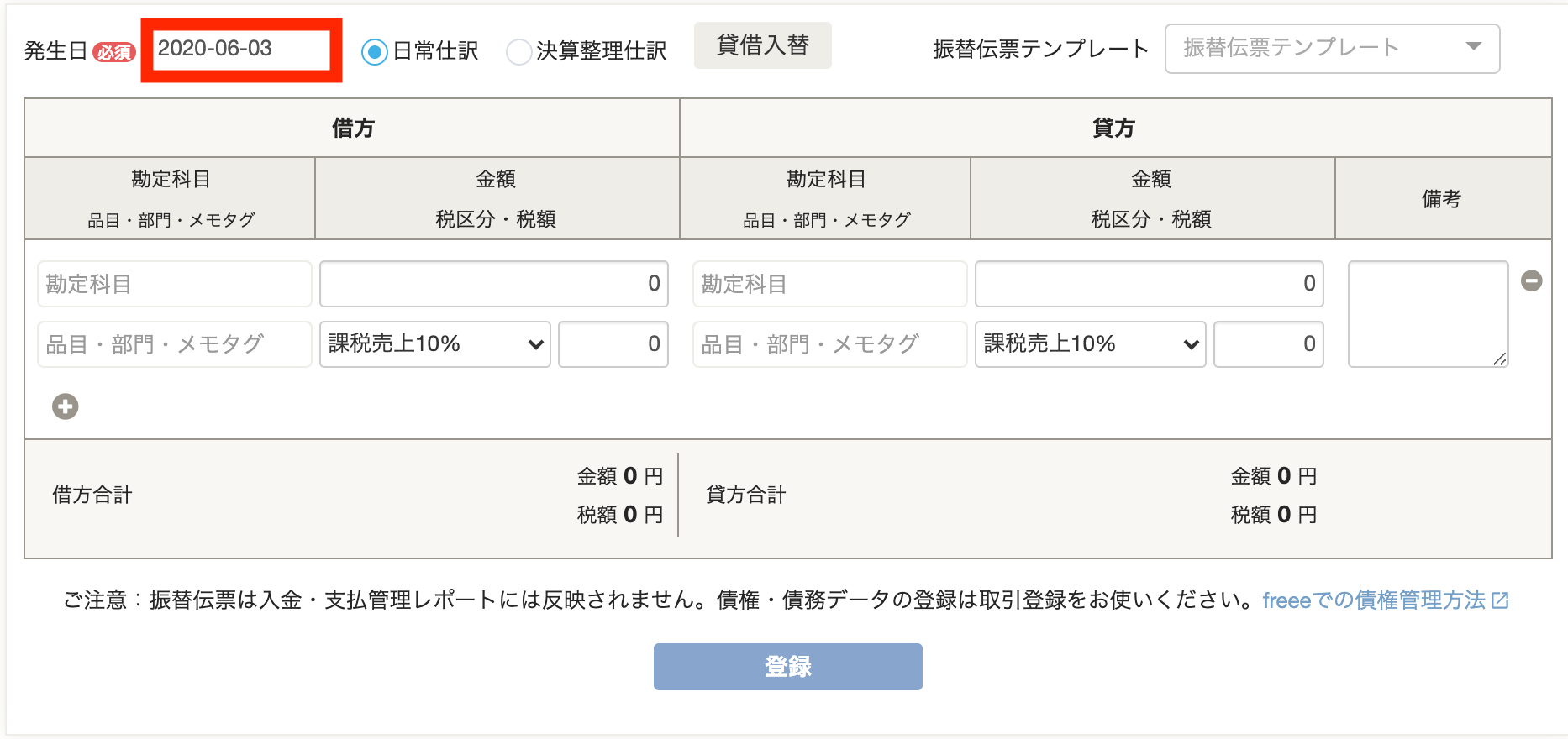This screenshot has width=1568, height=739.
Task: Select the 日常仕訳 radio button
Action: click(x=374, y=52)
